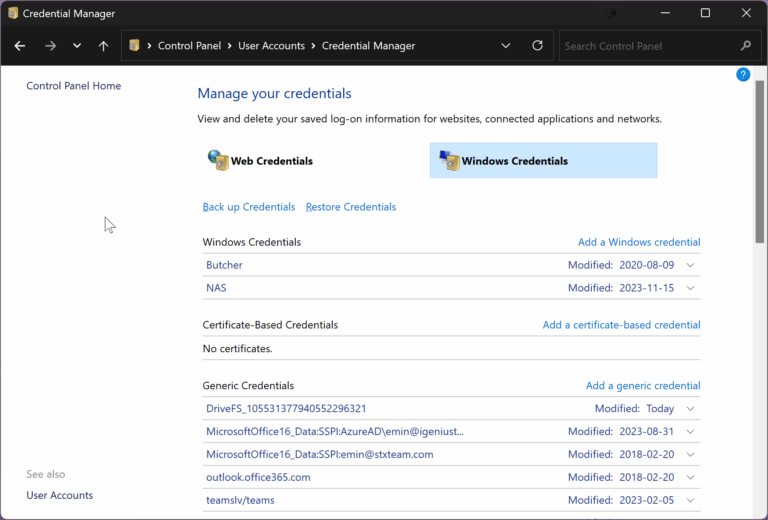The width and height of the screenshot is (768, 520).
Task: Open MicrosoftOffice16_Data:SSPI:AzureAD entry
Action: [x=335, y=431]
